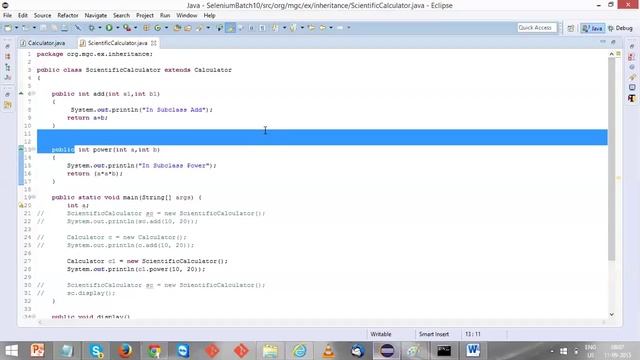
Task: Switch to the Debug perspective
Action: 620,28
